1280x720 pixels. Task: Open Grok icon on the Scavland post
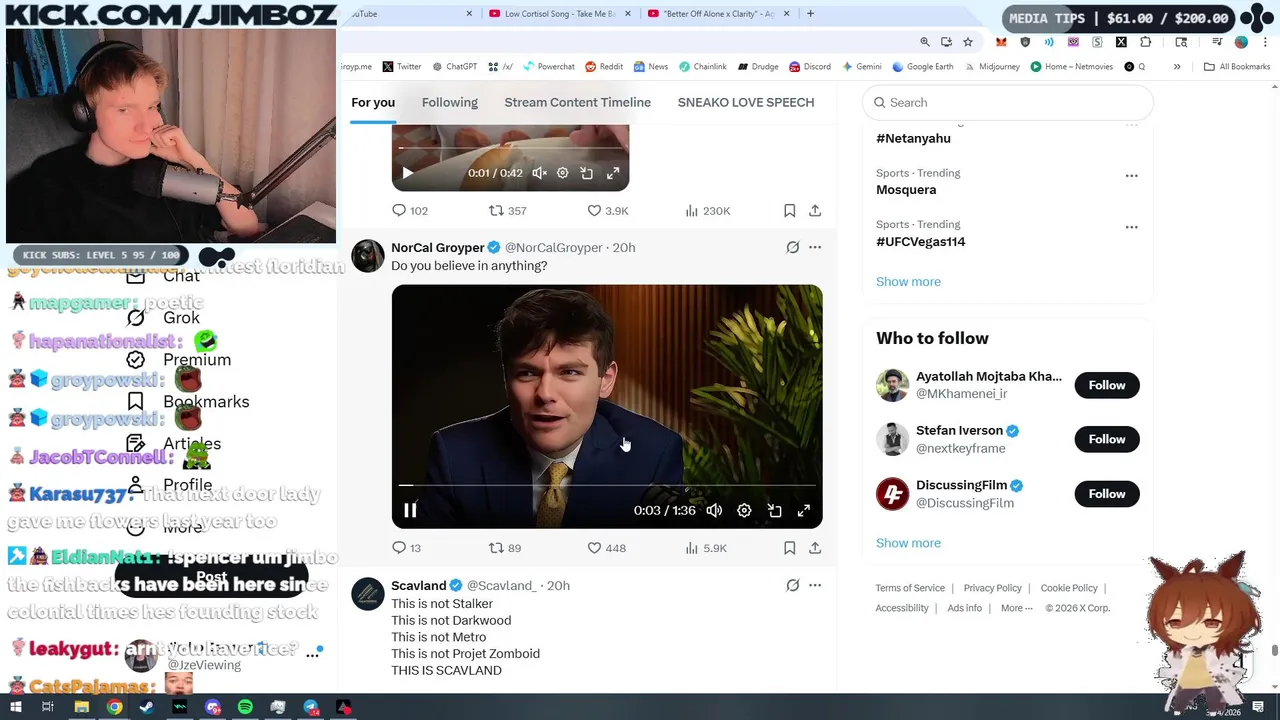[x=792, y=585]
